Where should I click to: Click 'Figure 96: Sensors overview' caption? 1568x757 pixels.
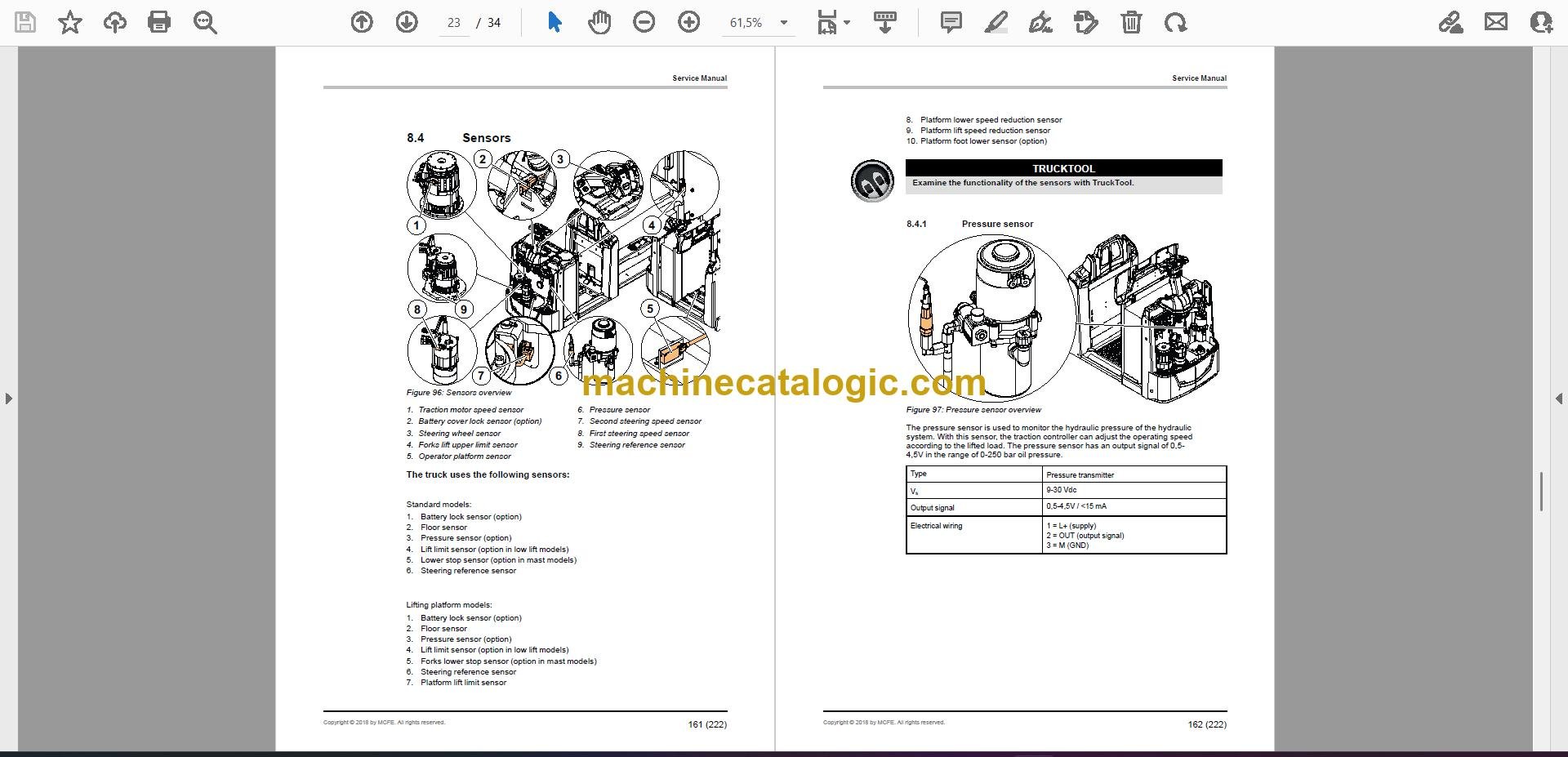click(x=459, y=393)
